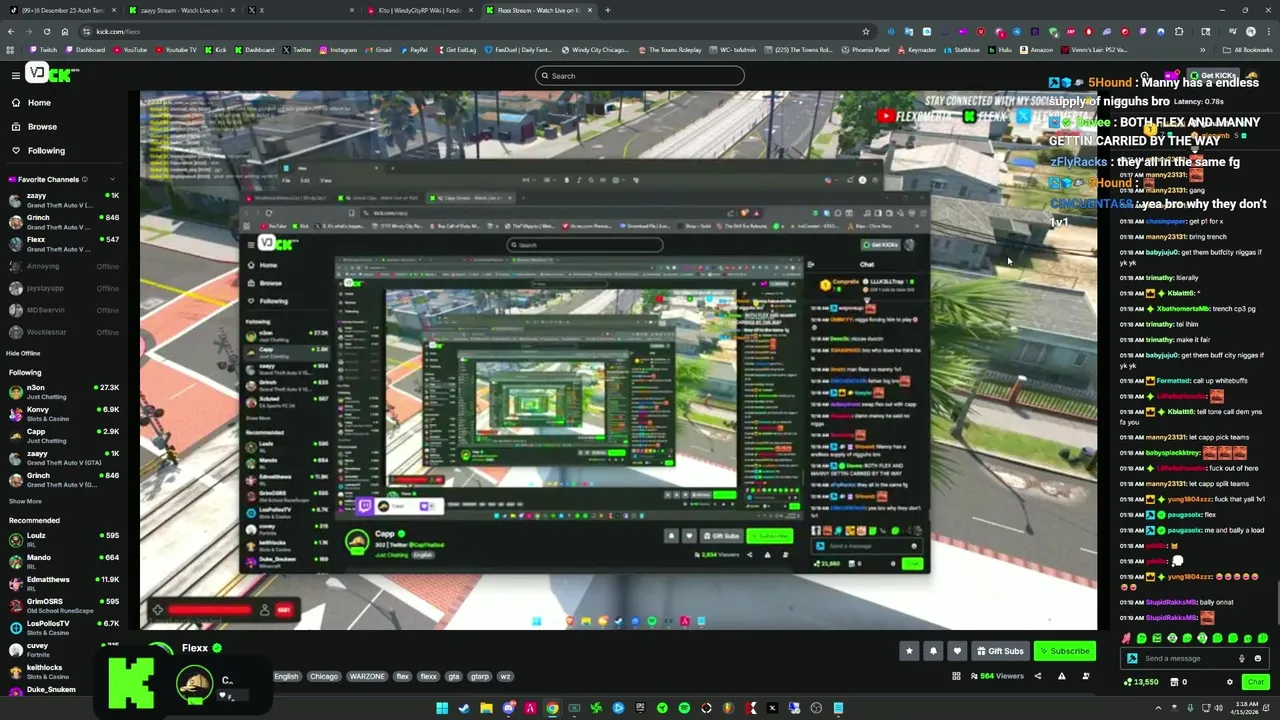This screenshot has height=720, width=1280.
Task: Click the 13,550 channel points balance
Action: click(x=1141, y=682)
